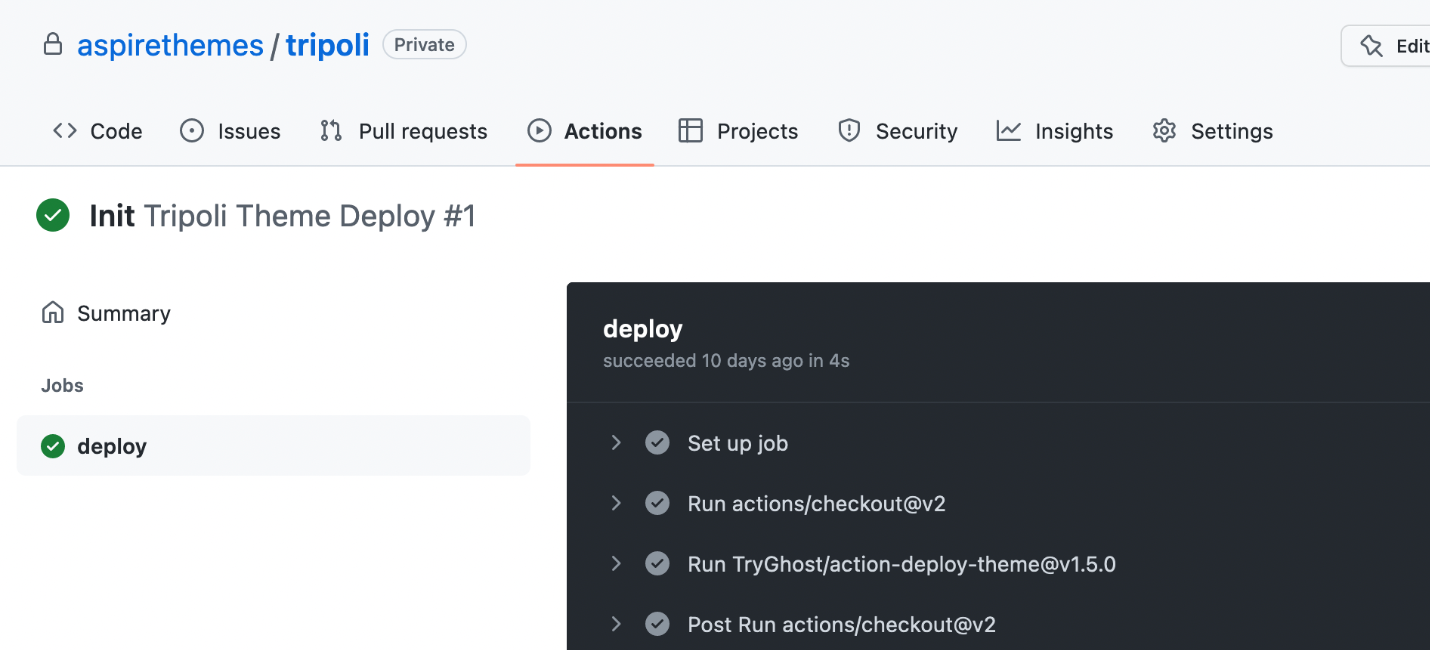Open the Projects tab
1430x650 pixels.
click(738, 131)
